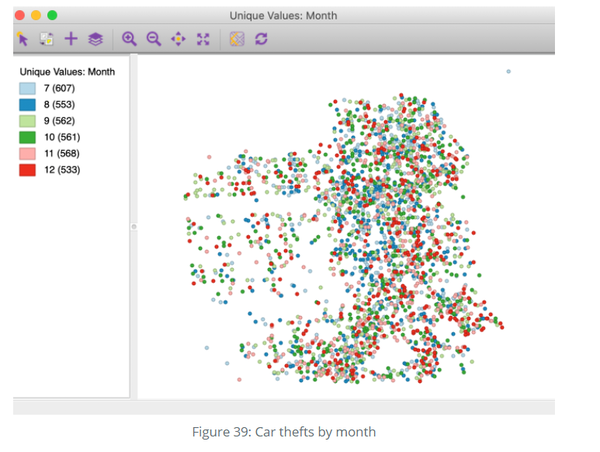Click light blue swatch for month 7
Screen dimensions: 600x452
pyautogui.click(x=27, y=88)
